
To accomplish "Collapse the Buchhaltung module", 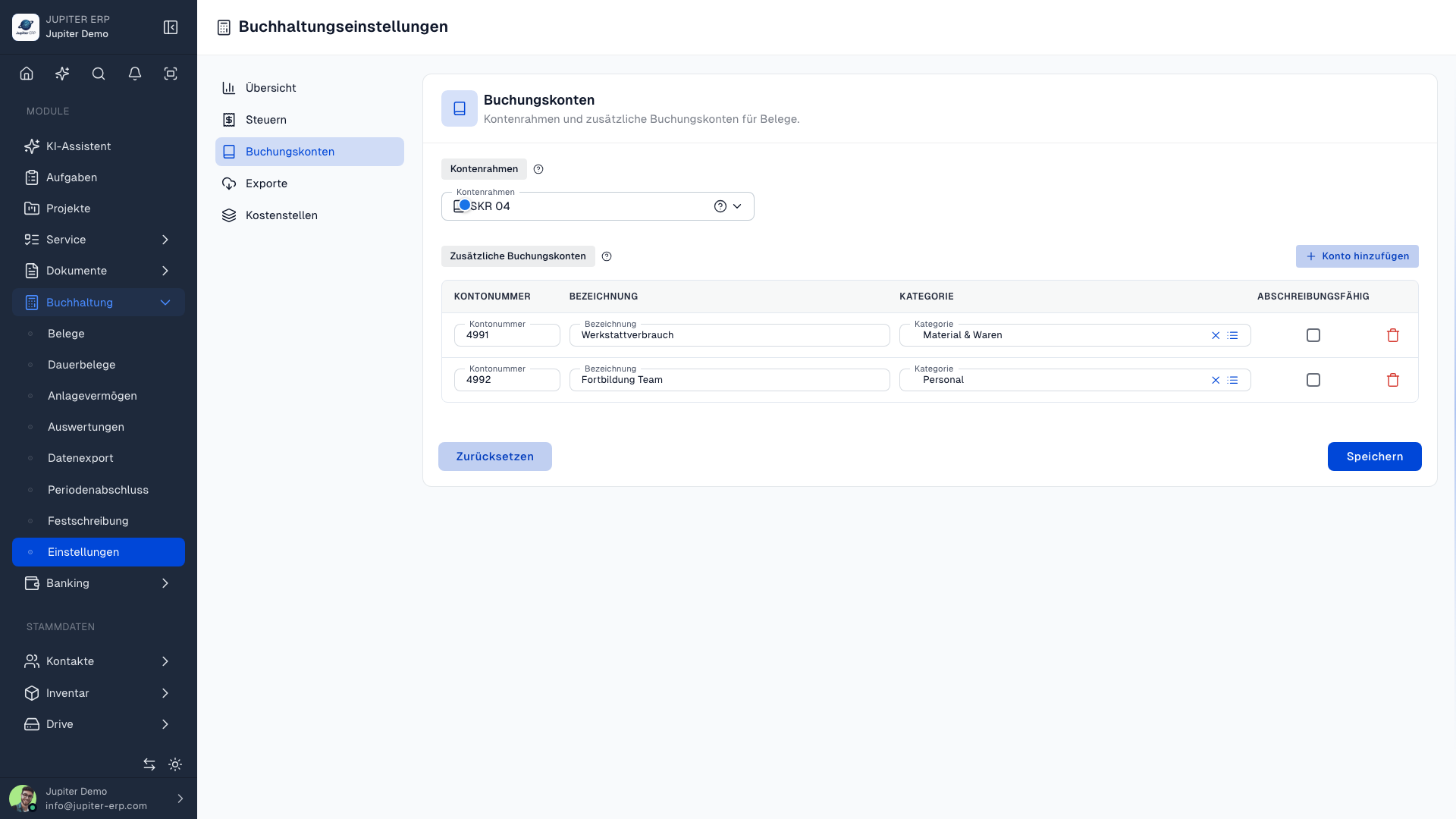I will [99, 303].
